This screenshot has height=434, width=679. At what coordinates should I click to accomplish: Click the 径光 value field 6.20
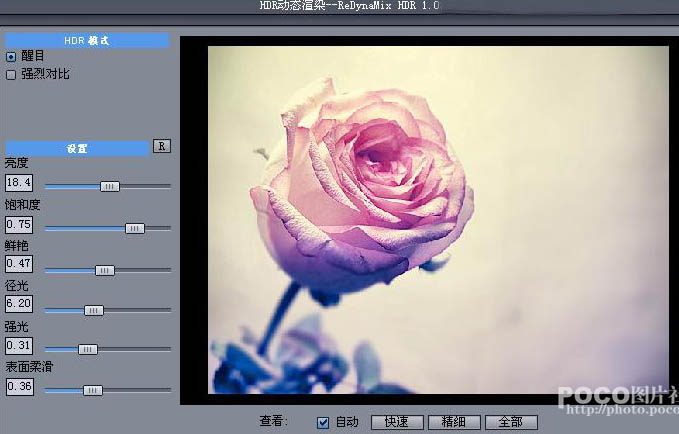coord(19,304)
